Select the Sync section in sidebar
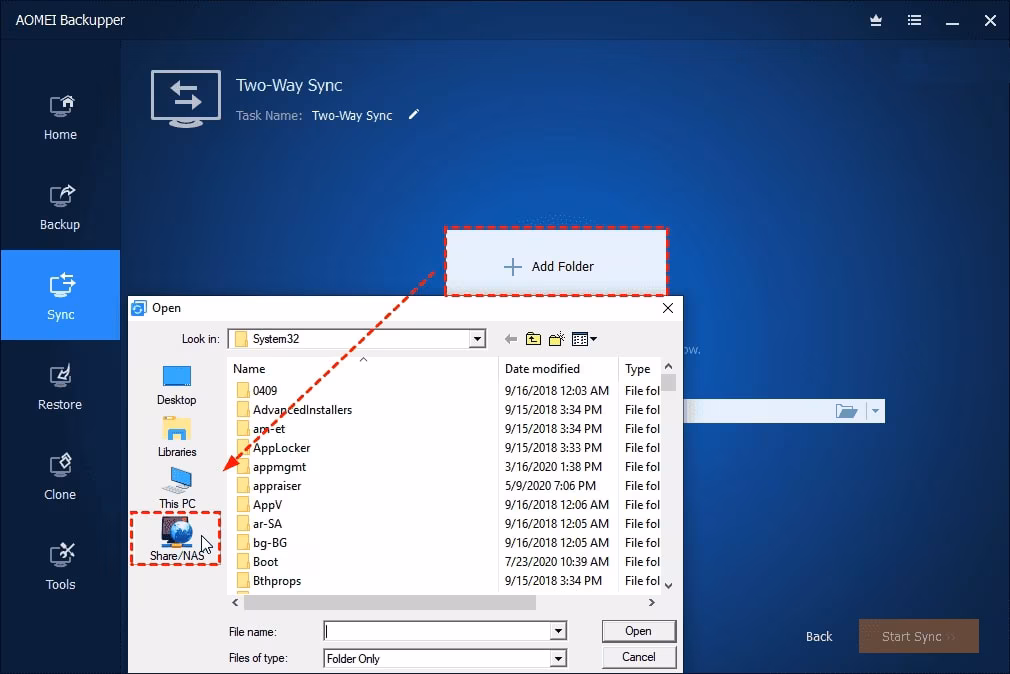The height and width of the screenshot is (674, 1010). click(60, 295)
